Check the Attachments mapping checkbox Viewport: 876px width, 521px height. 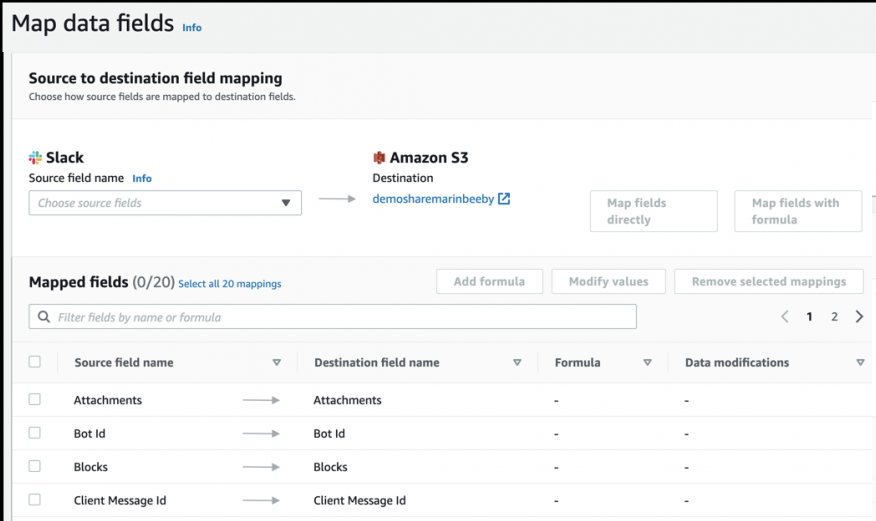[35, 399]
